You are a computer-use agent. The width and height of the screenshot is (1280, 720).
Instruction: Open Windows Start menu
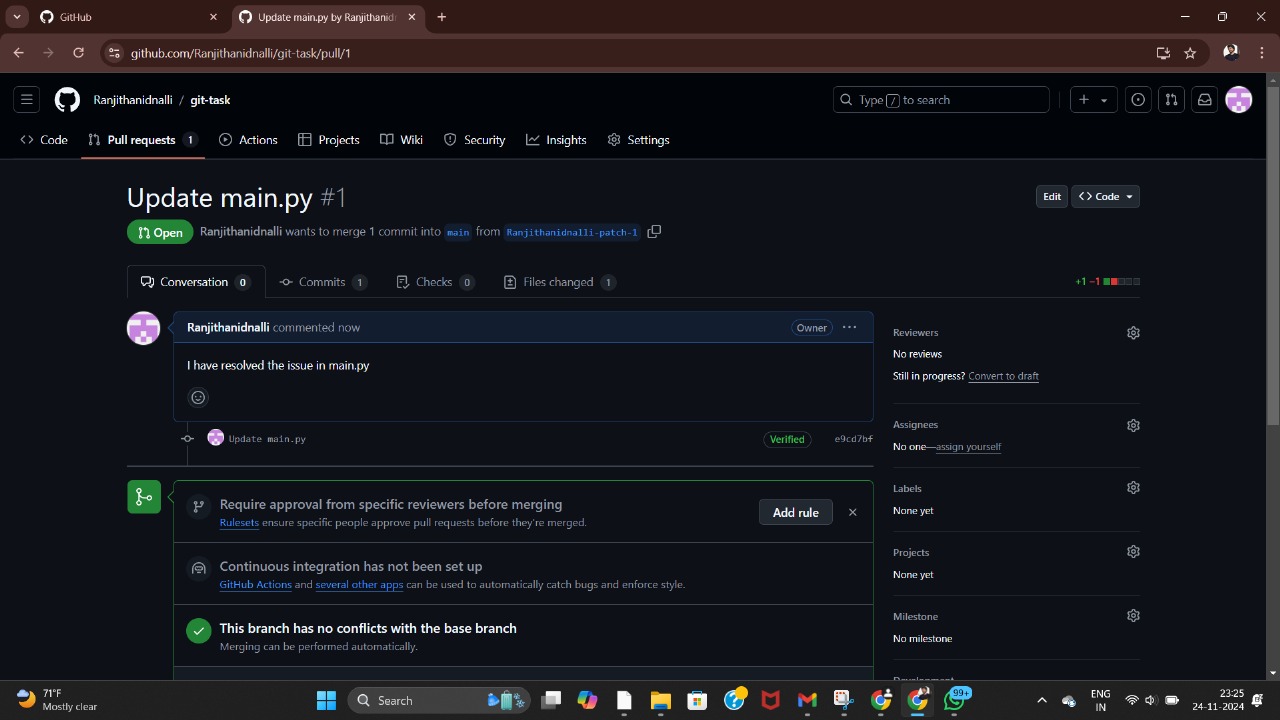point(326,700)
